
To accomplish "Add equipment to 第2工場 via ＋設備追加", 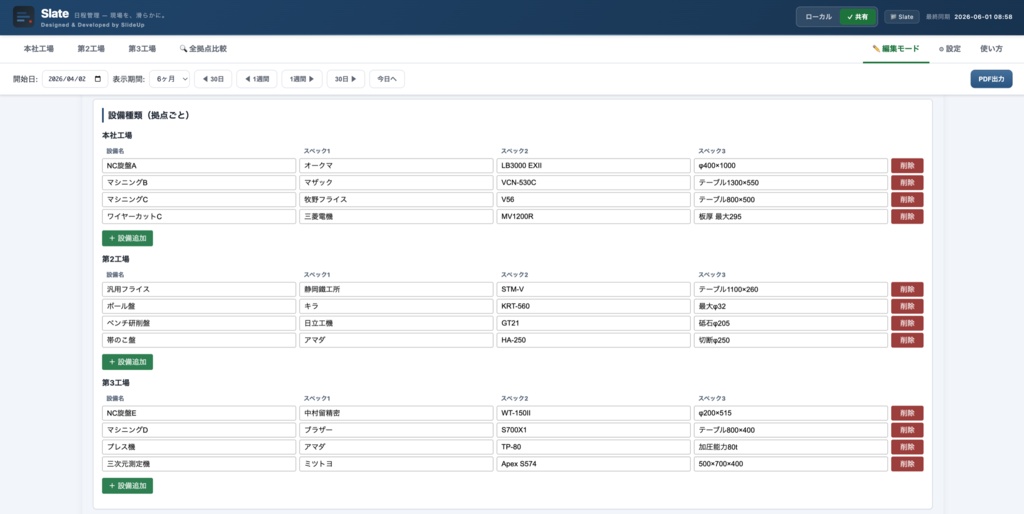I will click(127, 362).
